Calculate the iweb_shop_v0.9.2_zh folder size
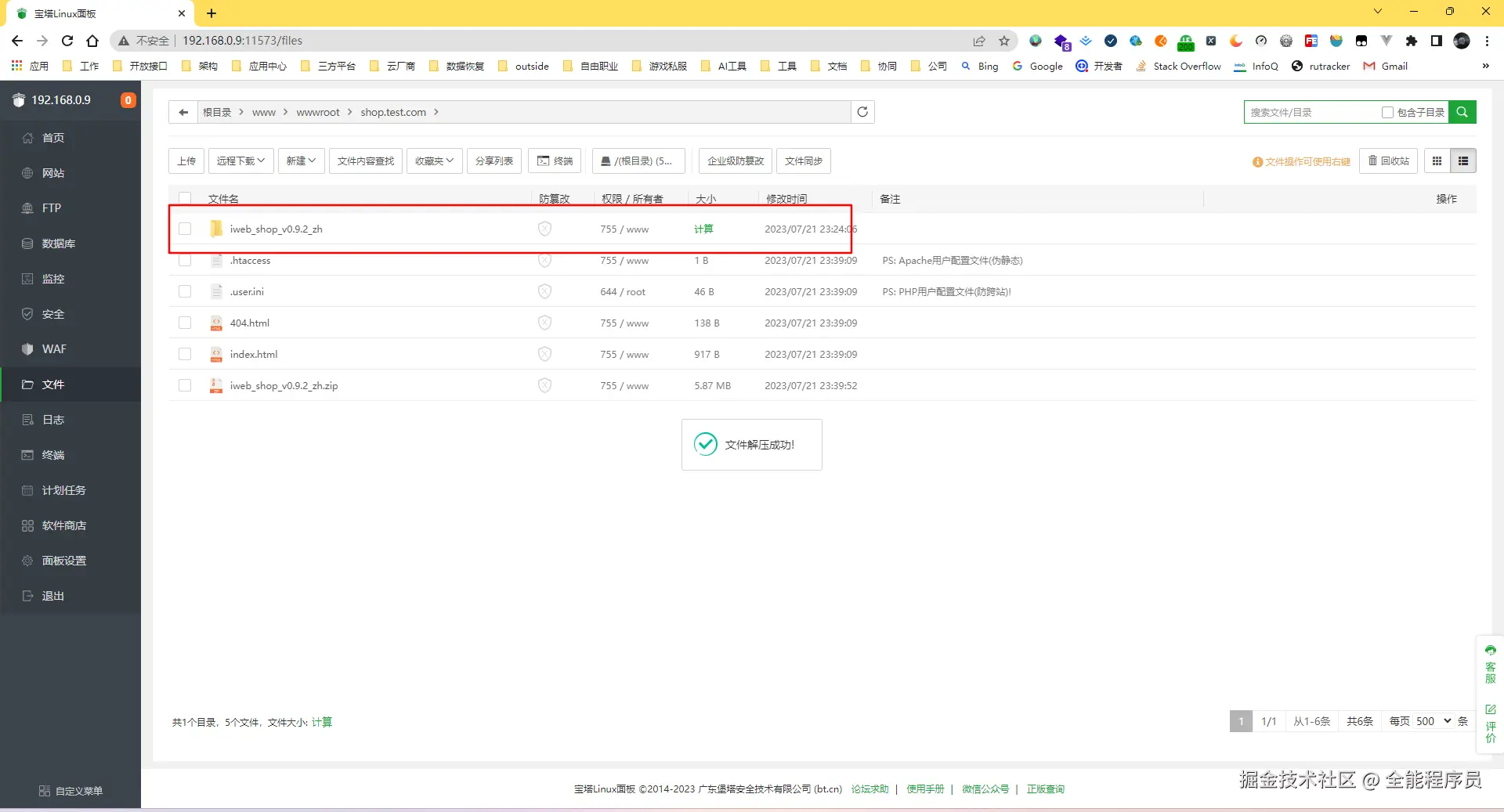 pos(703,229)
